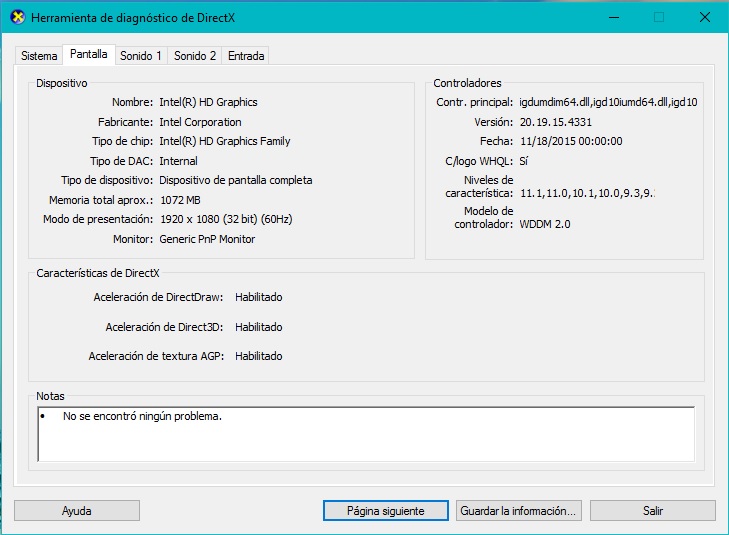Click the C/logo WHQL 'Sí' value
Image resolution: width=729 pixels, height=535 pixels.
(524, 161)
